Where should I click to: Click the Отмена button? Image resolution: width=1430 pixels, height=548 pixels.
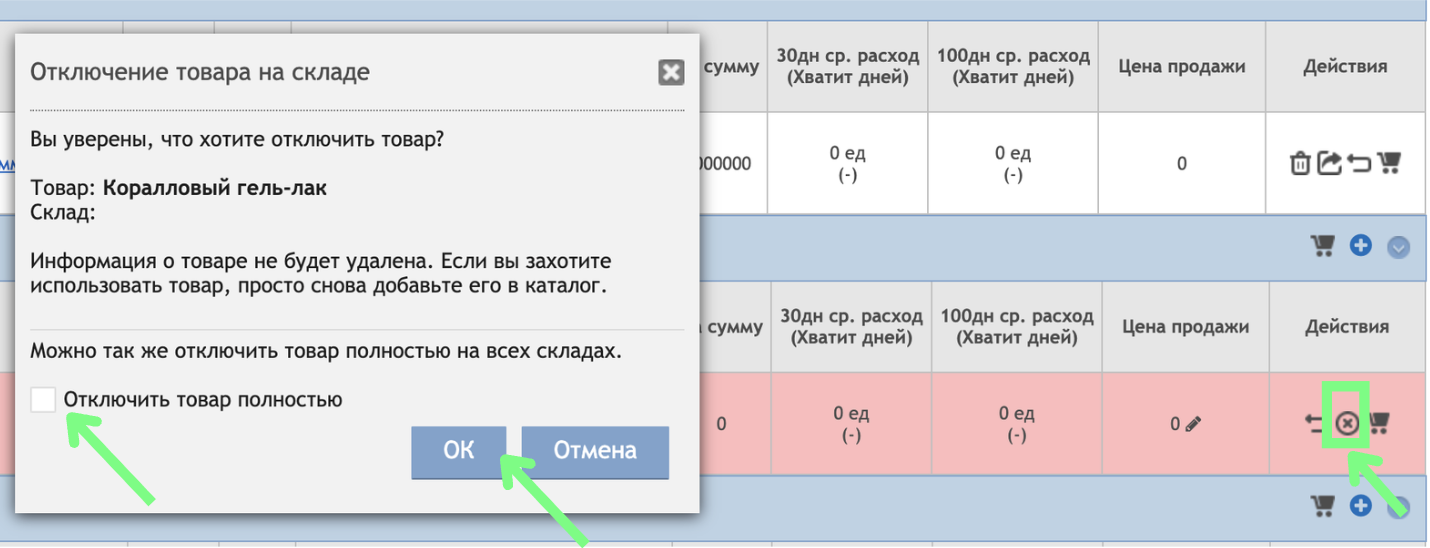(x=595, y=451)
